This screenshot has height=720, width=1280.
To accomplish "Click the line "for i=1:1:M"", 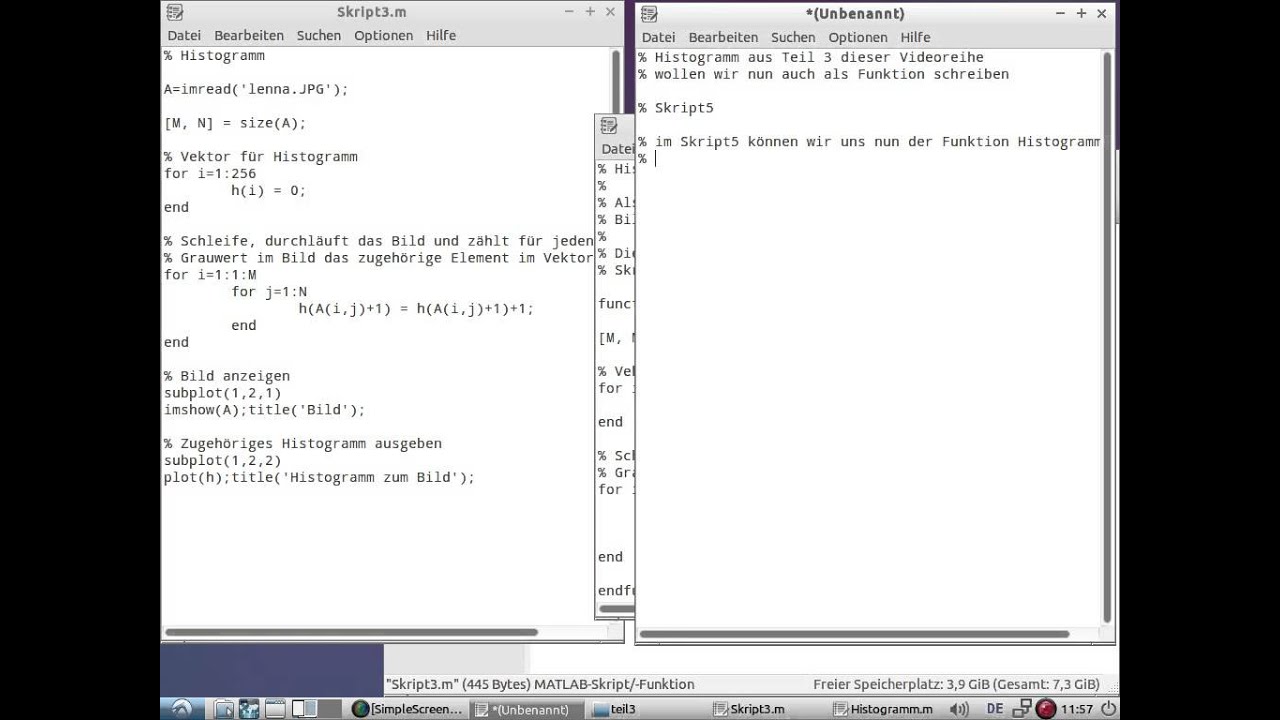I will tap(210, 275).
